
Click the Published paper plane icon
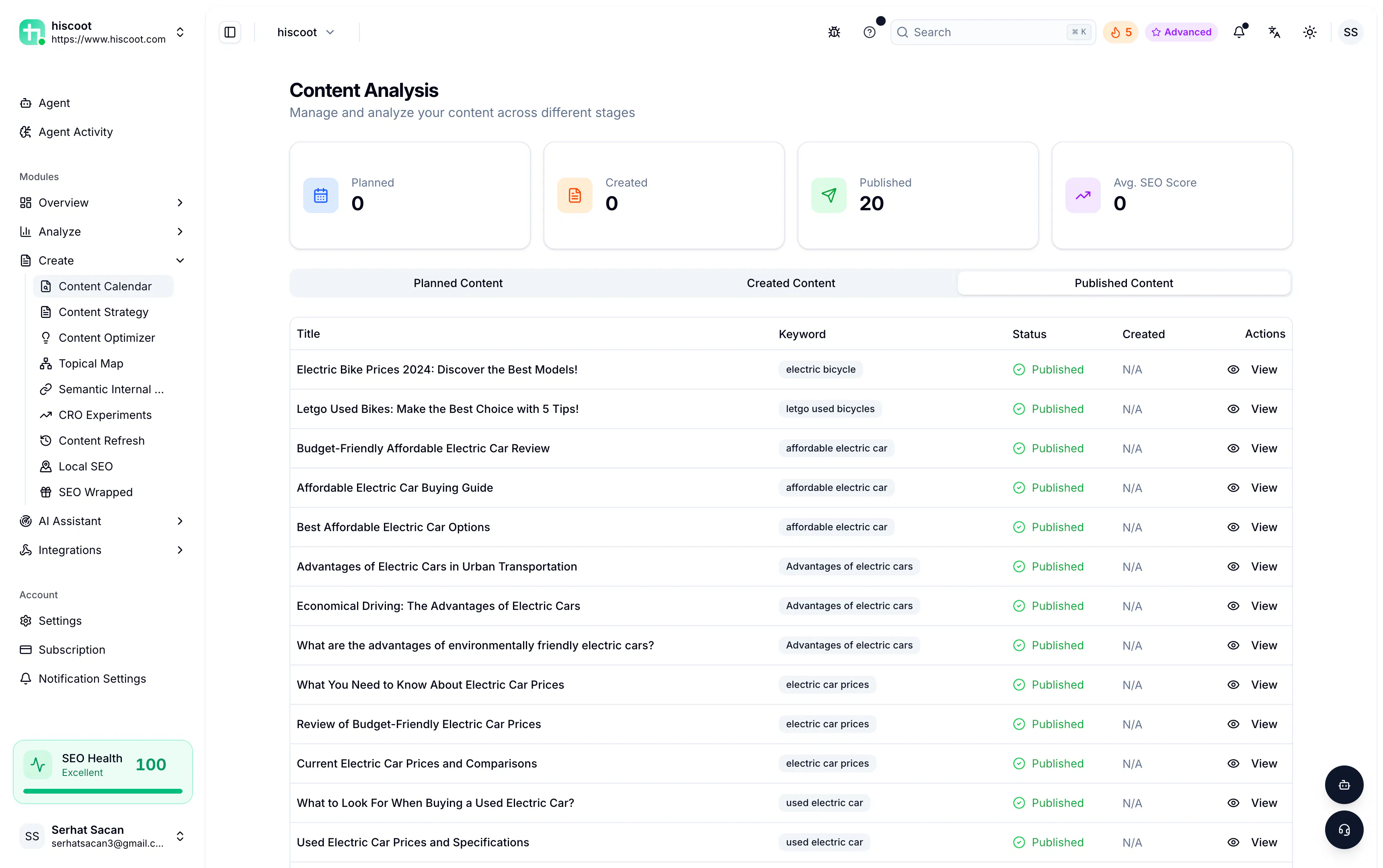(x=829, y=196)
